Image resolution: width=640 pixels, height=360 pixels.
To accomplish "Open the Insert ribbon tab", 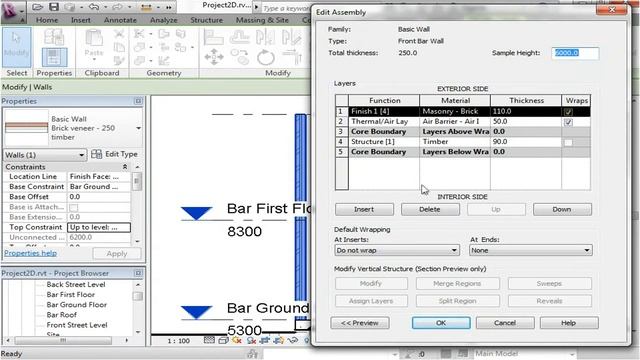I will [81, 20].
